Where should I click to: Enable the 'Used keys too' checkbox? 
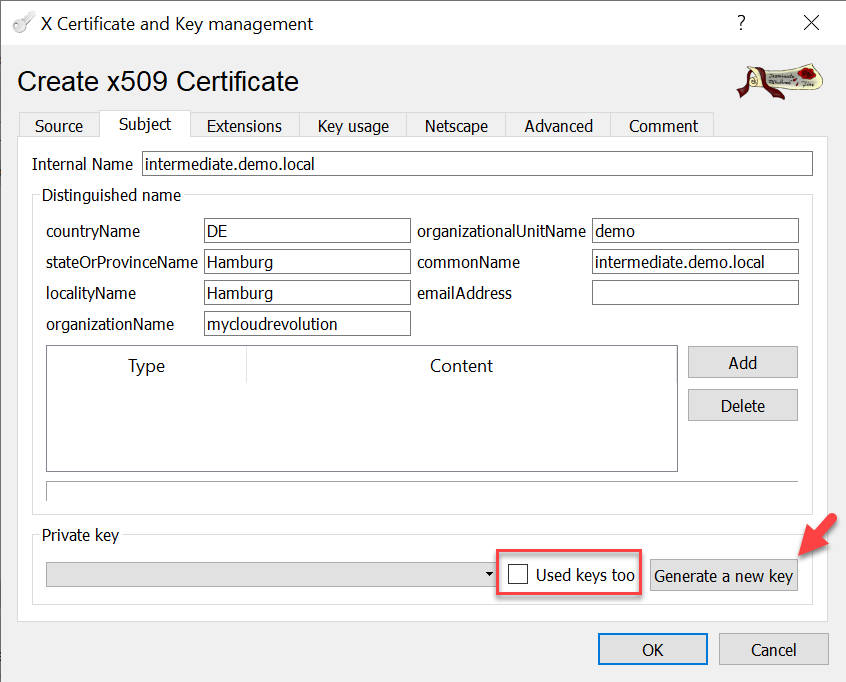pyautogui.click(x=518, y=575)
